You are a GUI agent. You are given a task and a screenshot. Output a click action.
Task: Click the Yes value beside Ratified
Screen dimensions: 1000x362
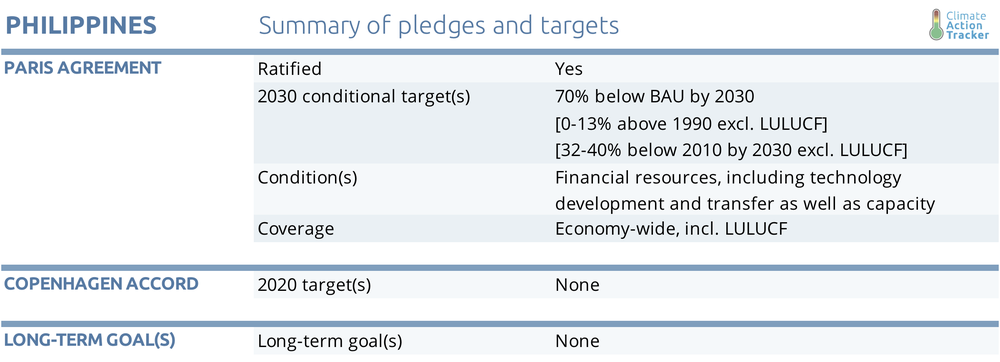569,69
